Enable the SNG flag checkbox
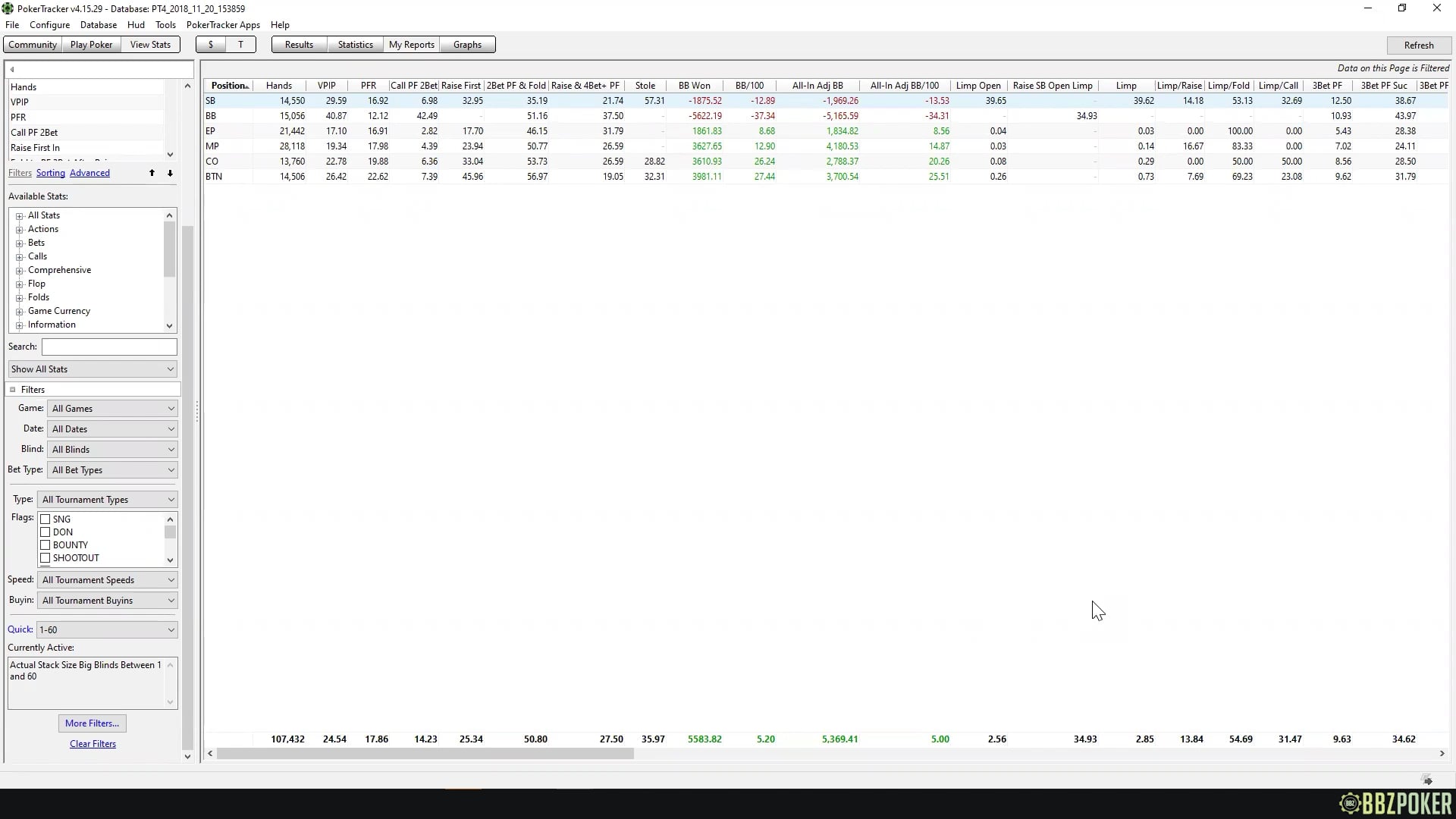Image resolution: width=1456 pixels, height=819 pixels. point(46,519)
